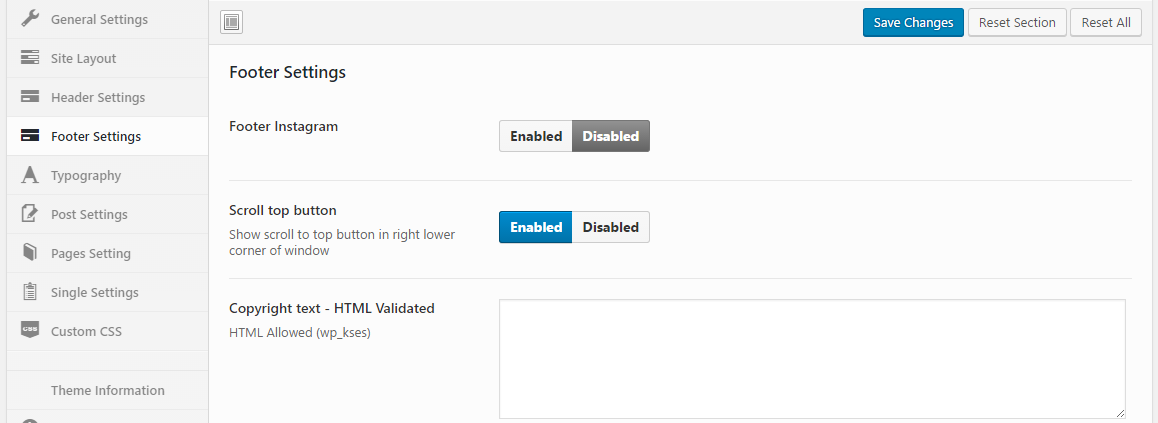Enable the Footer Instagram option
Viewport: 1158px width, 423px height.
536,136
